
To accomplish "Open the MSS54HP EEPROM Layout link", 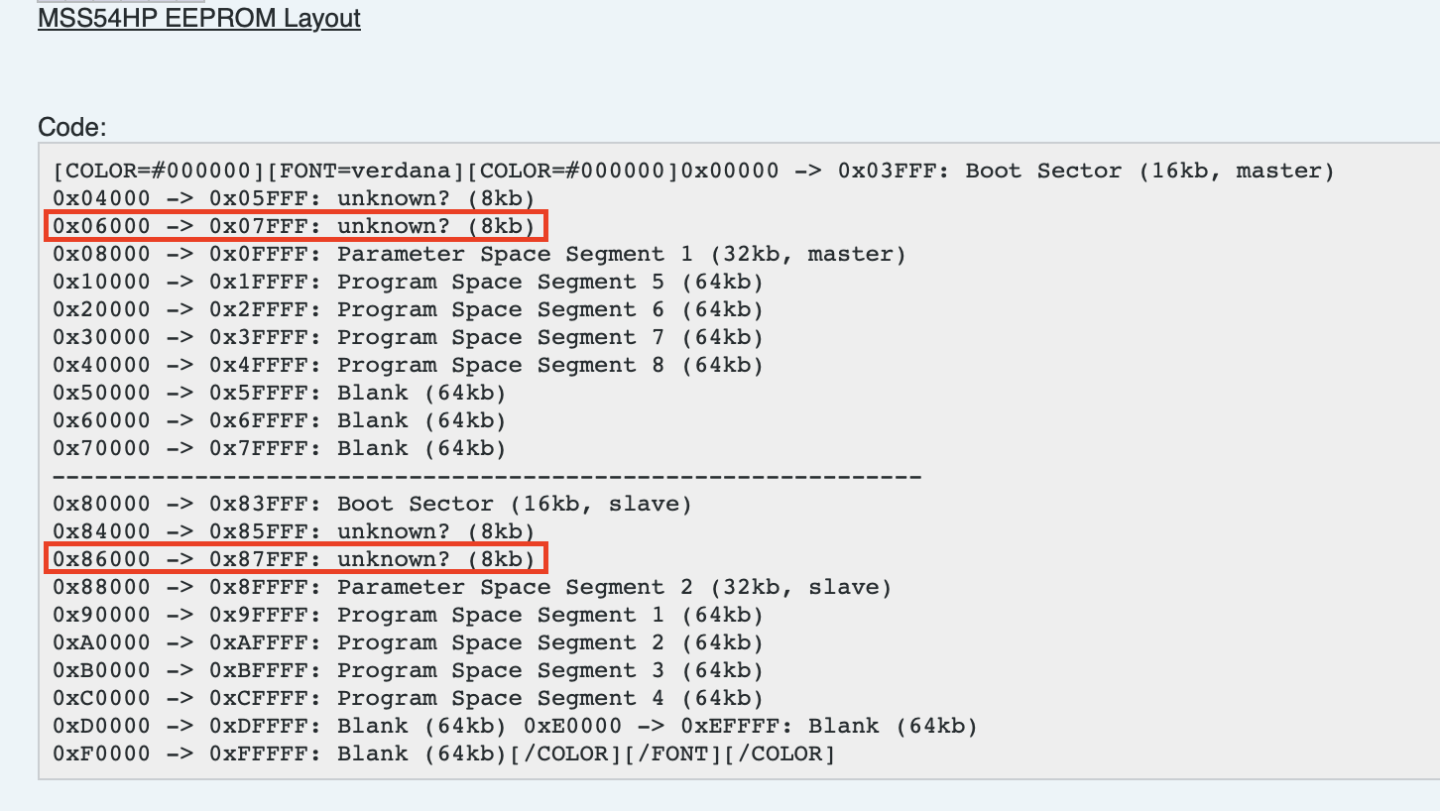I will [x=199, y=18].
